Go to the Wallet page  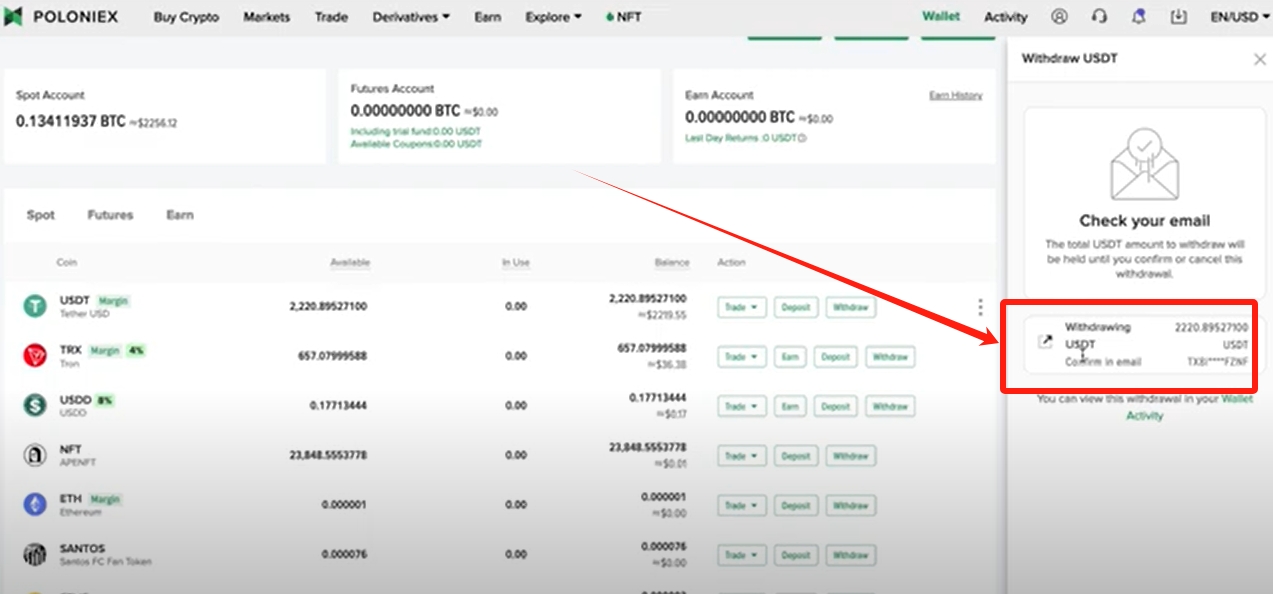941,17
